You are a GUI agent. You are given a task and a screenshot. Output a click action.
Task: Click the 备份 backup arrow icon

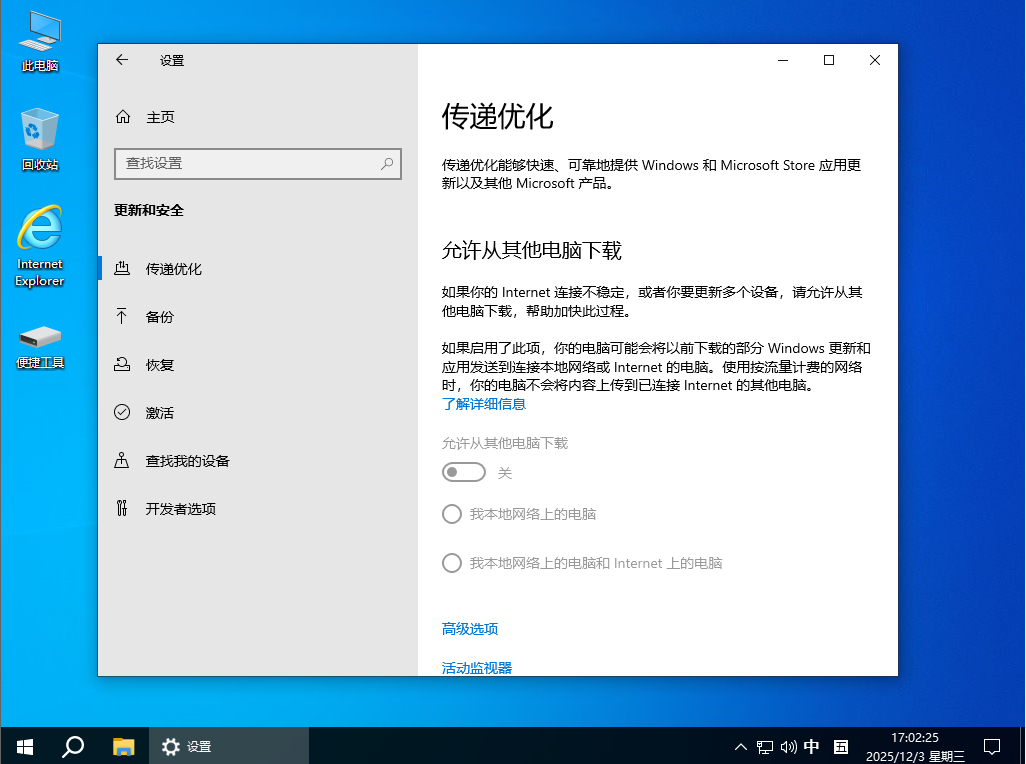click(122, 316)
